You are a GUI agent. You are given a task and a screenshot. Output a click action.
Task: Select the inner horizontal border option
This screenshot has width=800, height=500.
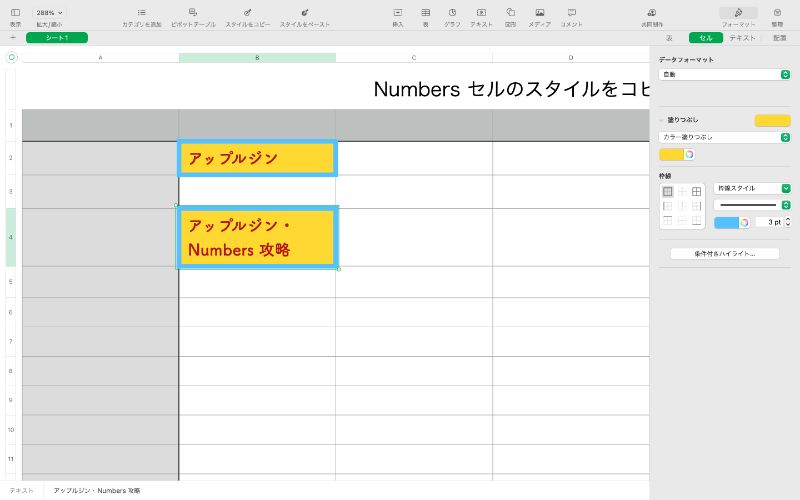682,220
